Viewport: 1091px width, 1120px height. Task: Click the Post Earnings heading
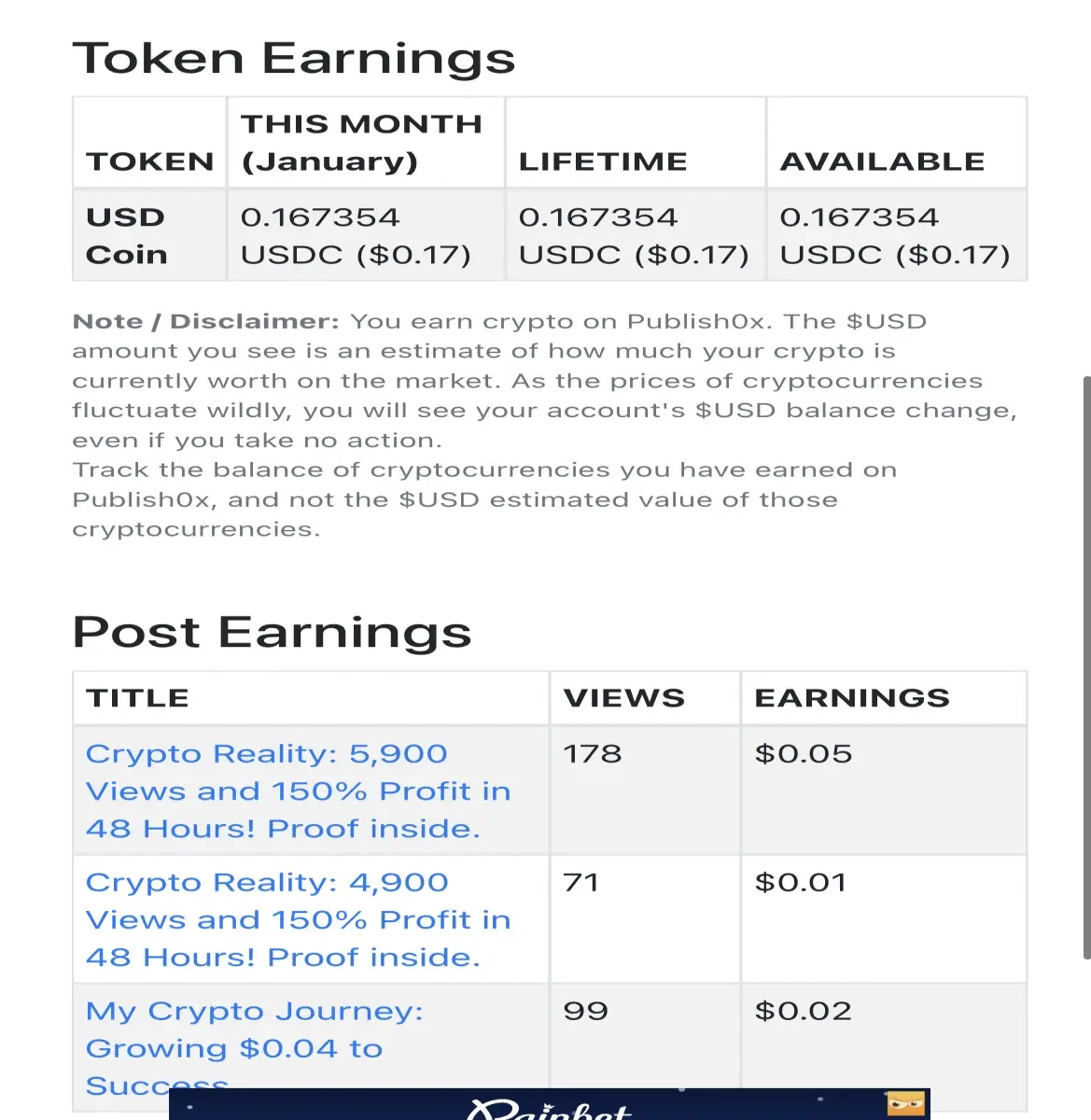pyautogui.click(x=273, y=632)
